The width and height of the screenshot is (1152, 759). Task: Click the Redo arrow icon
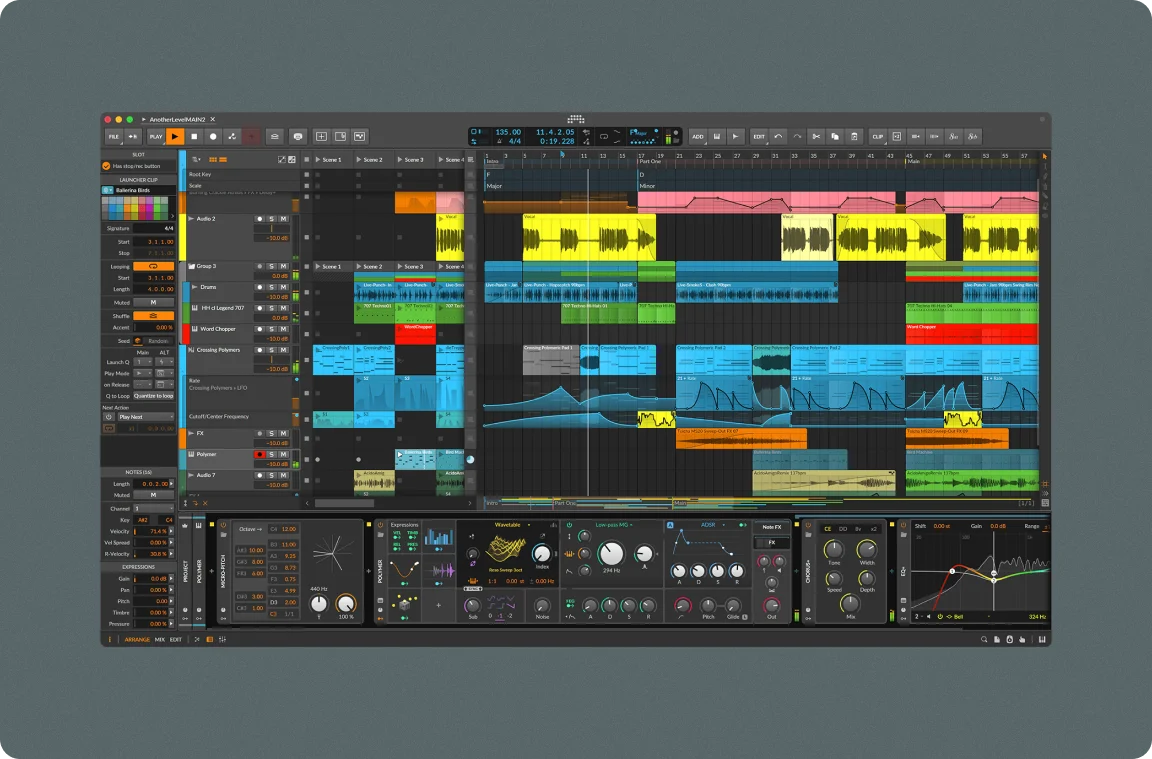(797, 137)
